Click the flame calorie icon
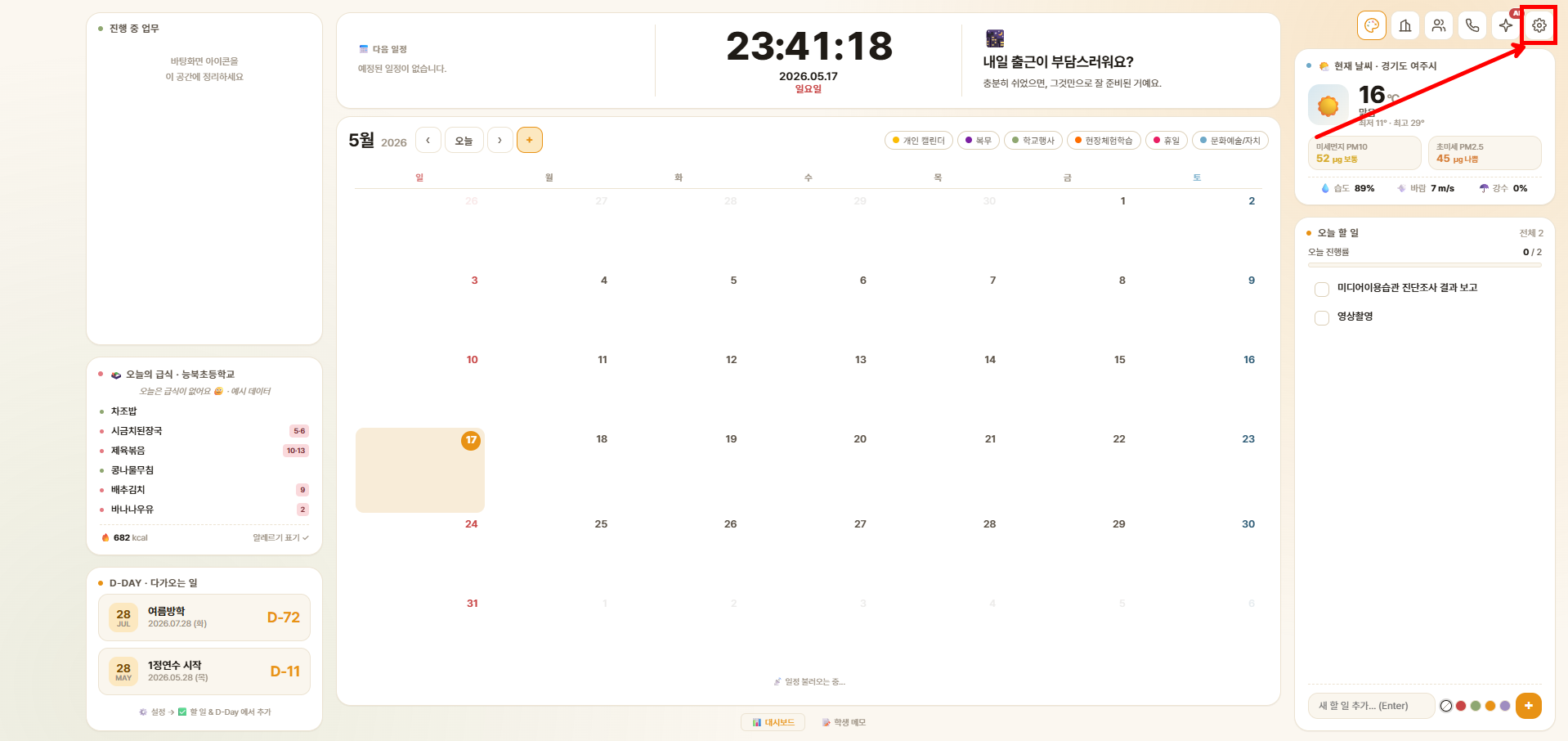The width and height of the screenshot is (1568, 741). pyautogui.click(x=105, y=537)
